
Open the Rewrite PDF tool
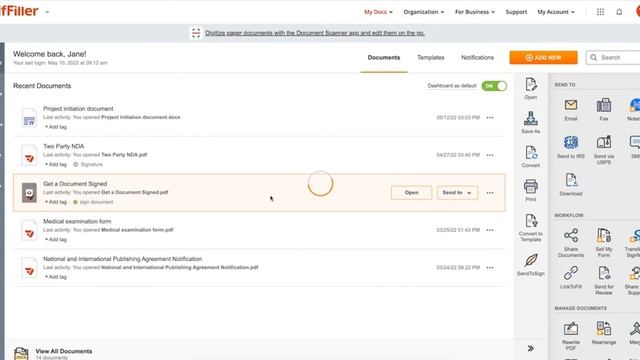click(571, 329)
